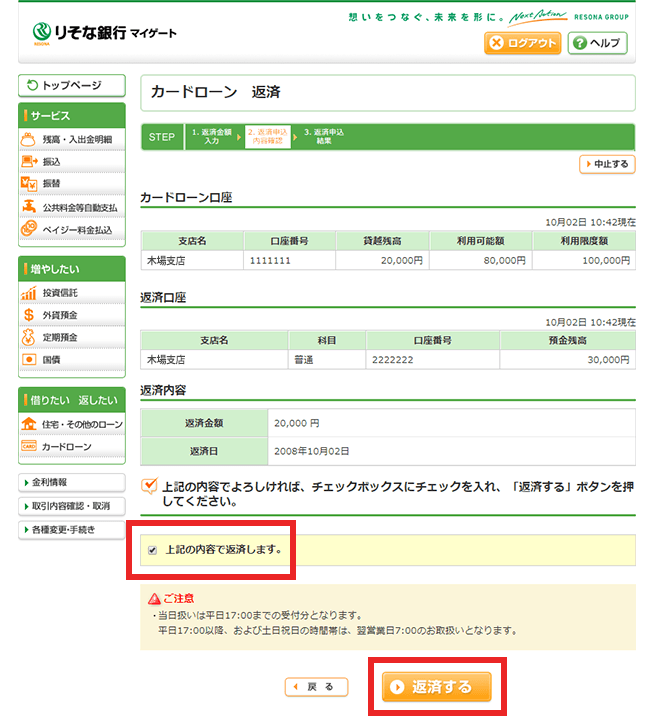
Task: Click the 30,000円 預金残高 value
Action: tap(608, 360)
